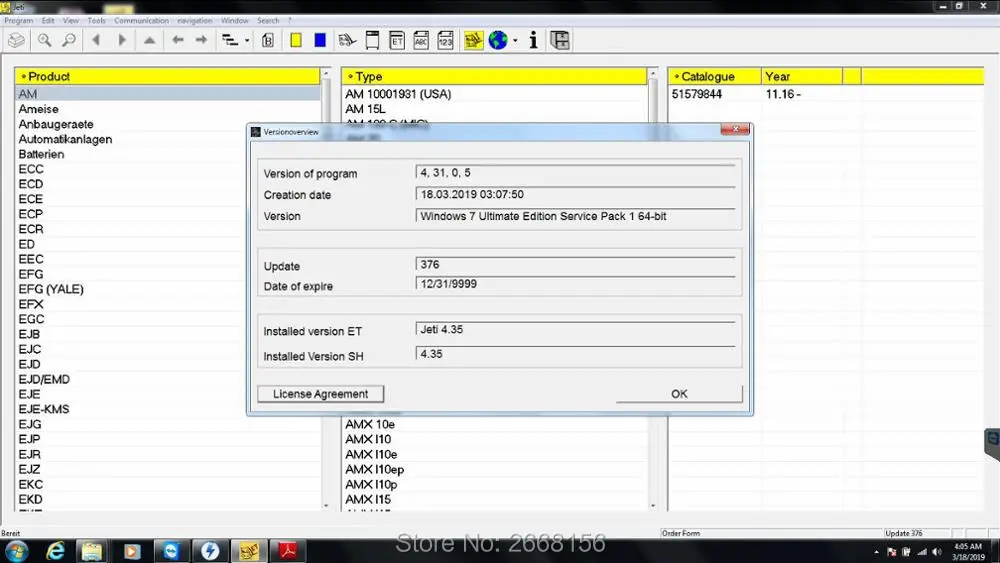This screenshot has height=563, width=1000.
Task: Confirm the Versionoverview dialog with OK
Action: tap(679, 394)
